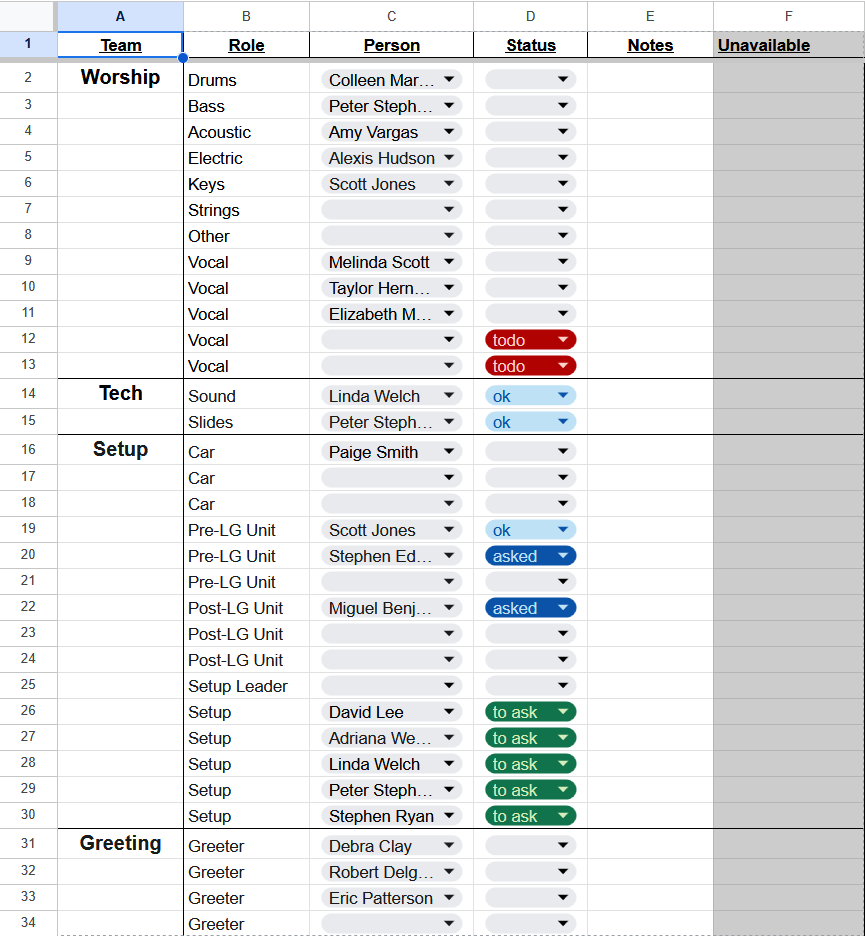This screenshot has height=936, width=865.
Task: Open the person dropdown showing Elizabeth M...
Action: coord(391,313)
